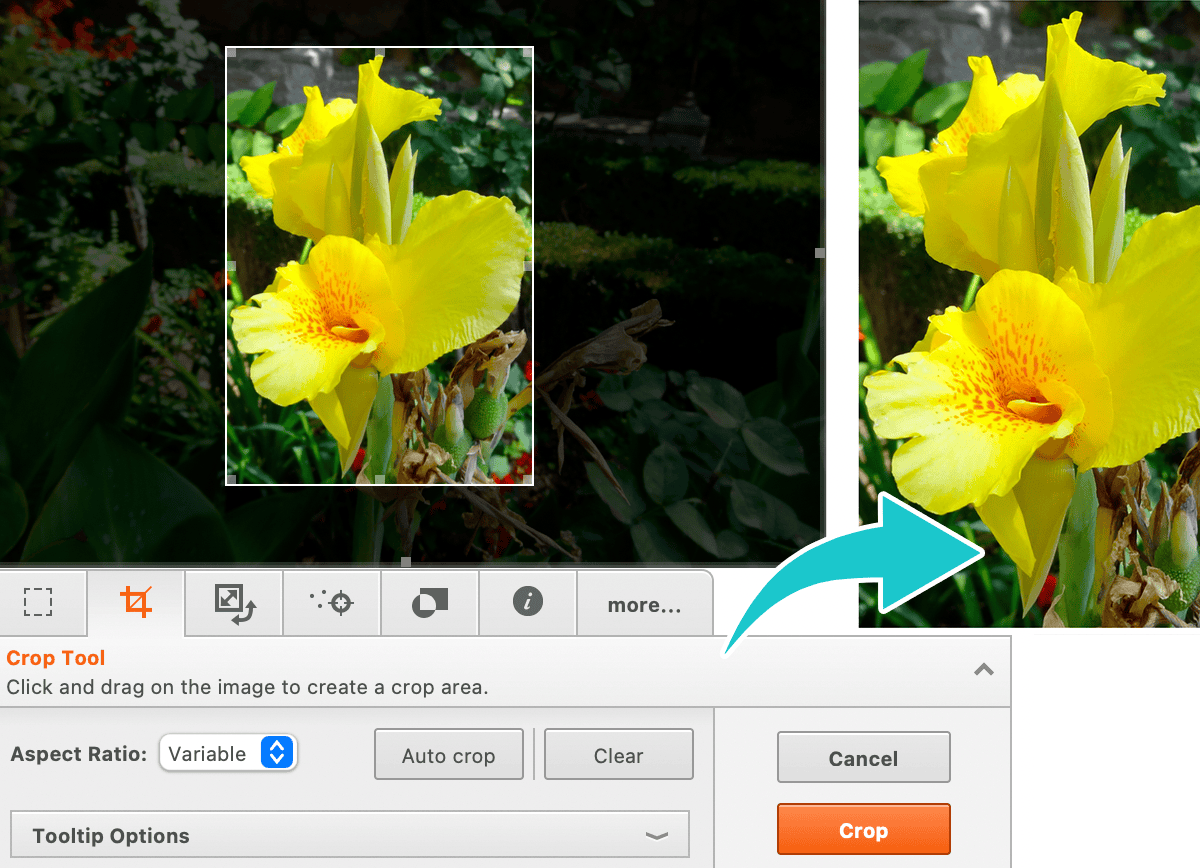The image size is (1200, 868).
Task: Open the overlapping shapes overlay tool tab
Action: click(x=429, y=603)
